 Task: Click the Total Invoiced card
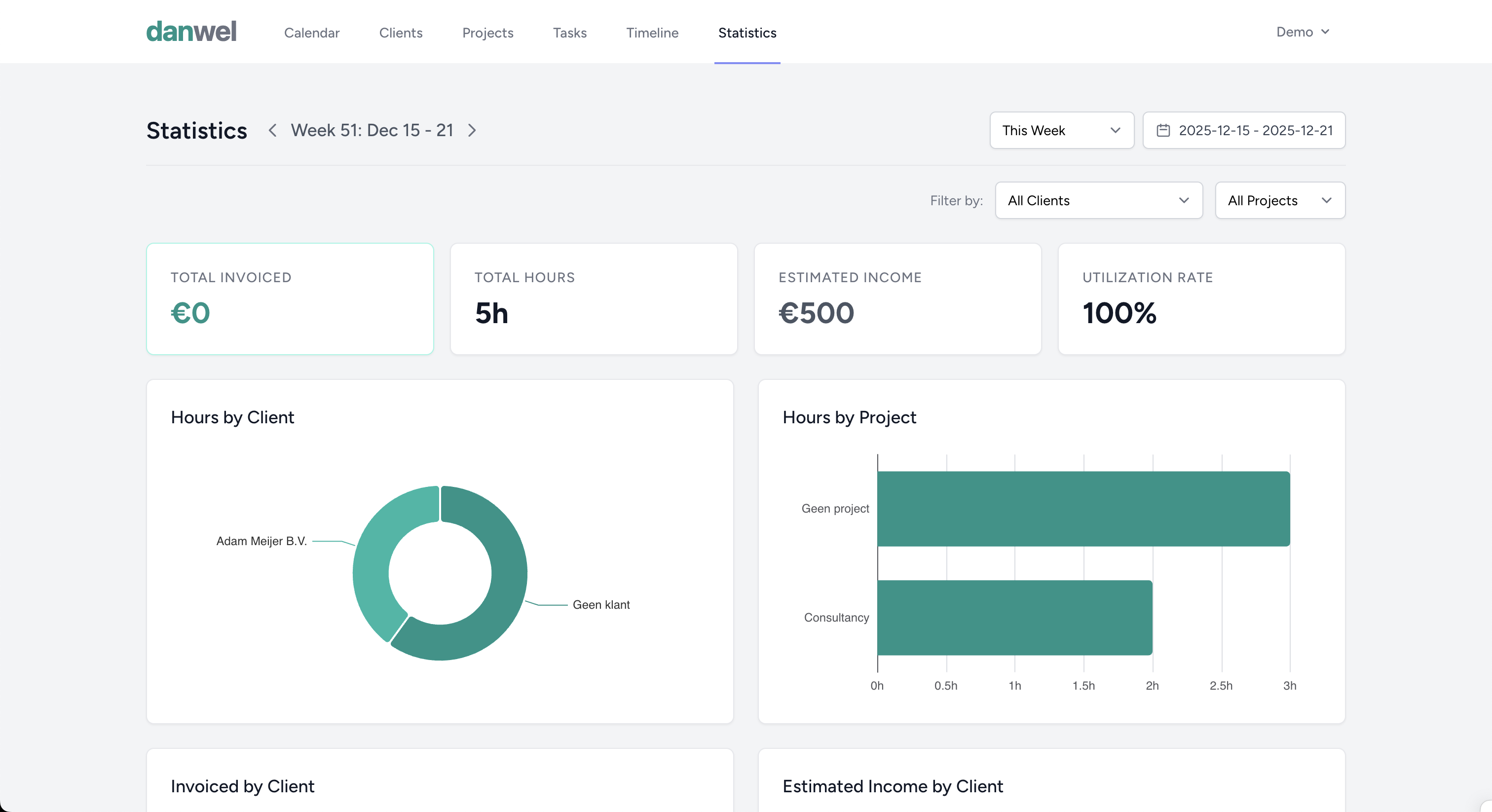click(290, 299)
